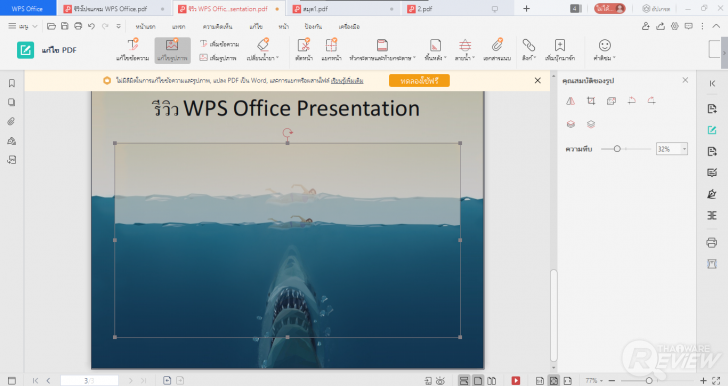Click the send layer backward icon
The height and width of the screenshot is (386, 728).
[591, 124]
